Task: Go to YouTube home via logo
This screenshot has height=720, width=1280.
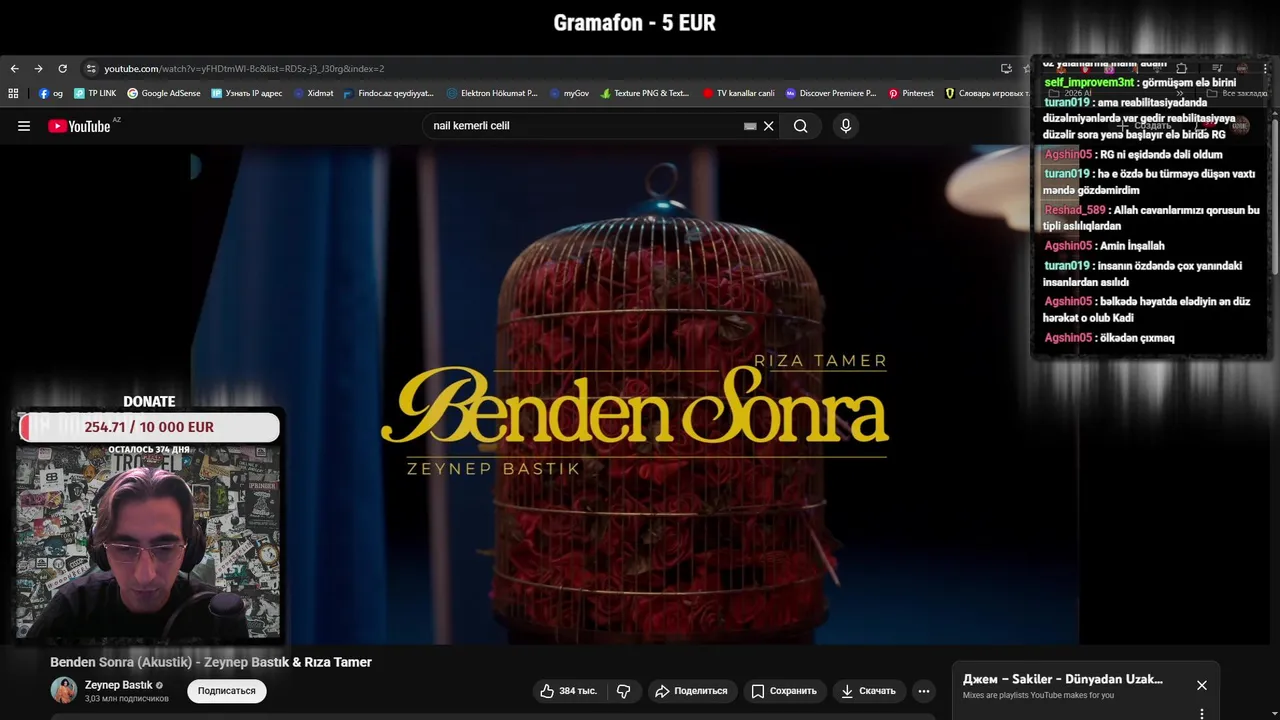Action: [79, 126]
